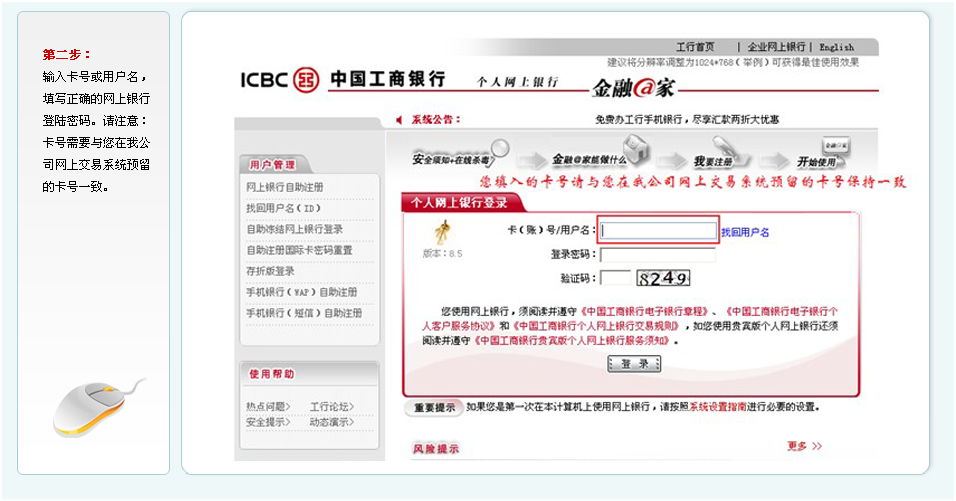
Task: Focus the card number/username input field
Action: point(658,231)
